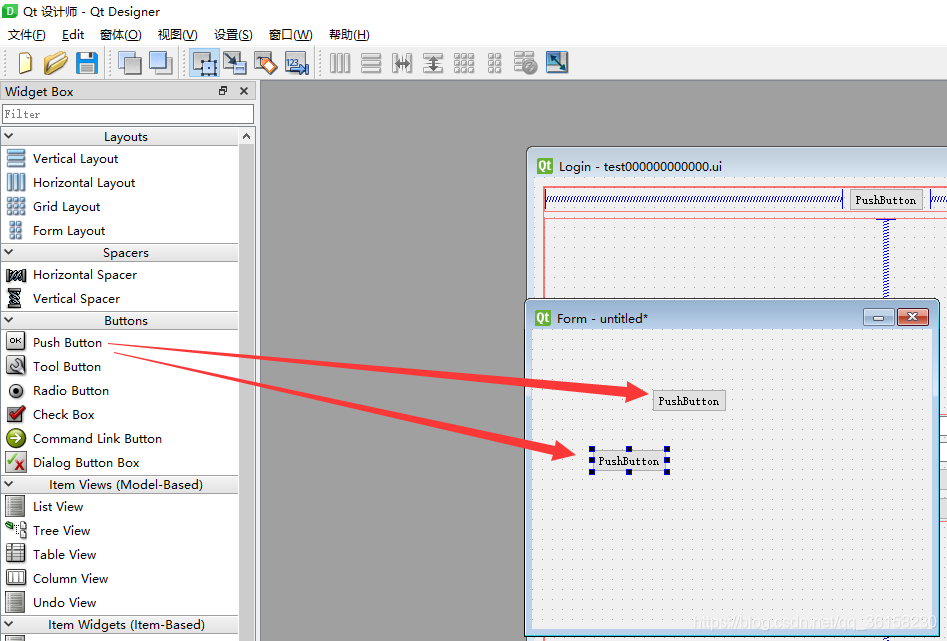Focus the Widget Box Filter field
The image size is (947, 641).
point(127,114)
